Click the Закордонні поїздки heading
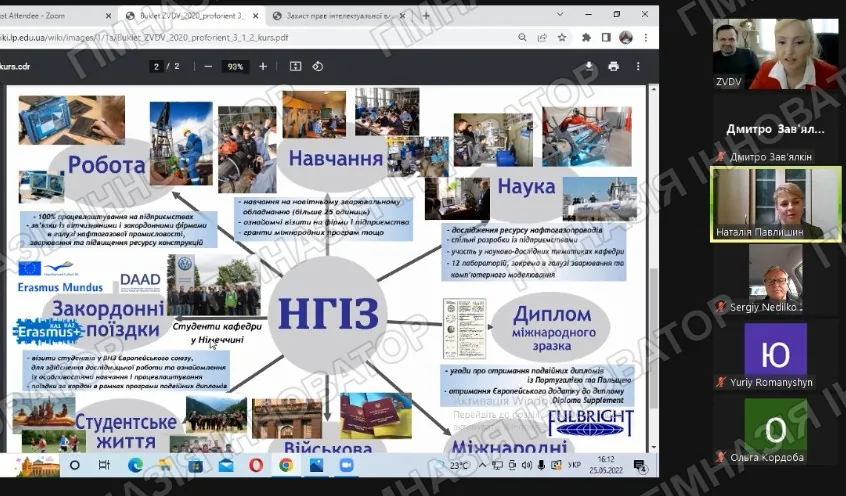Image resolution: width=846 pixels, height=496 pixels. [x=108, y=319]
